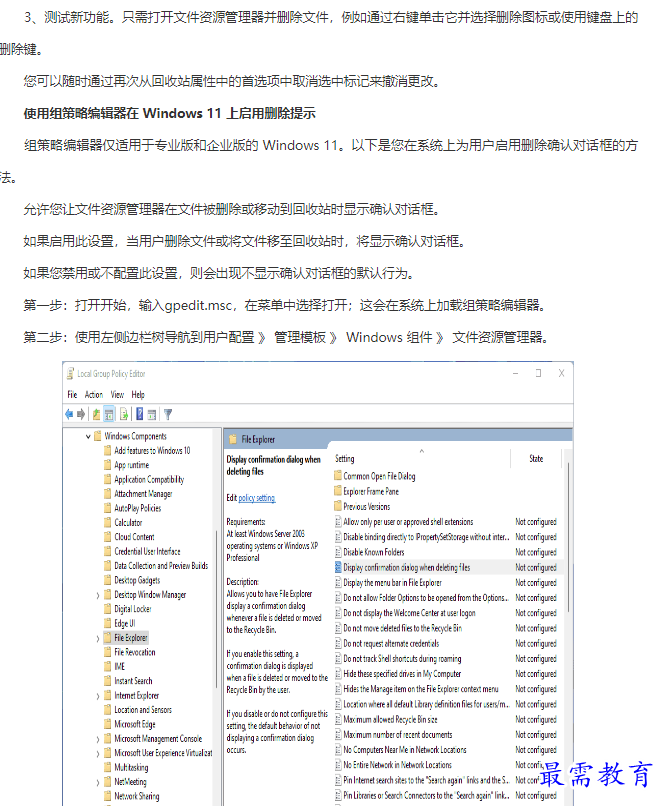Click the folder icon of Calculator in tree

point(107,522)
